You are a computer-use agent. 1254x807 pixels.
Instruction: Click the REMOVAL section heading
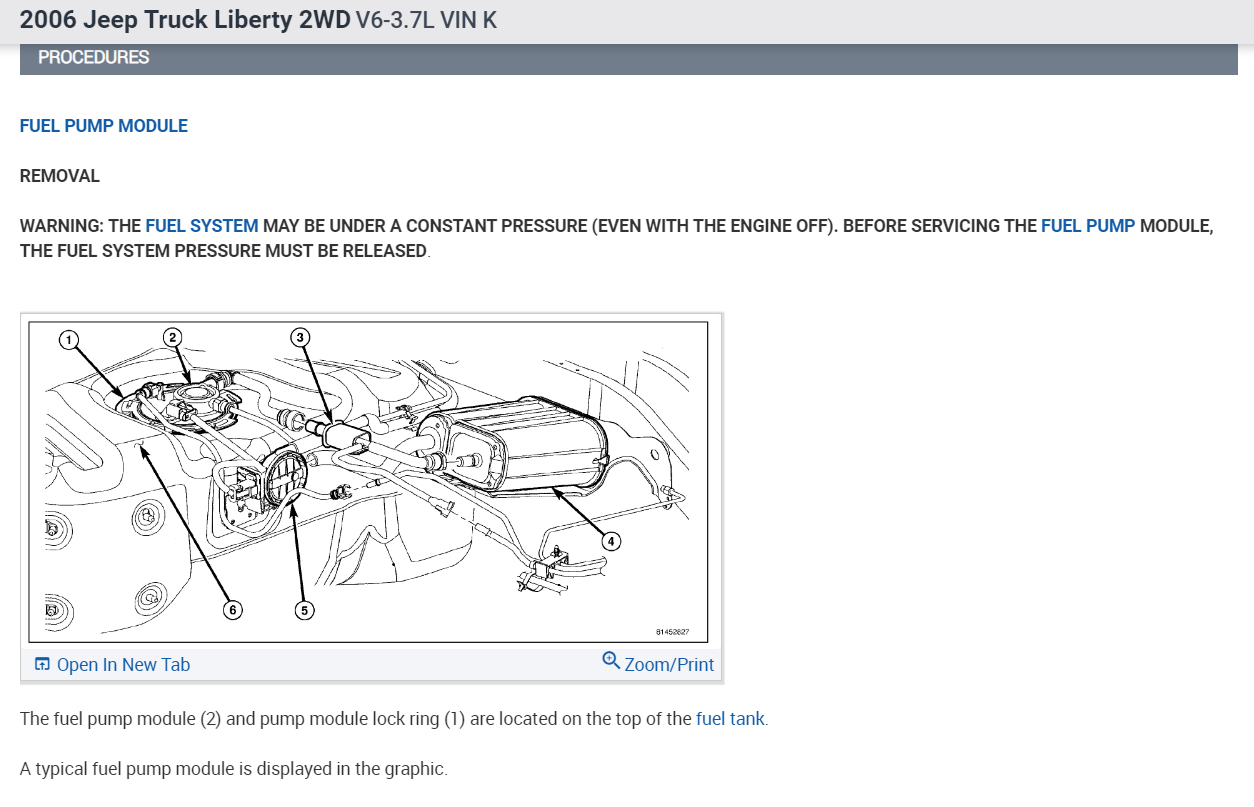[60, 176]
